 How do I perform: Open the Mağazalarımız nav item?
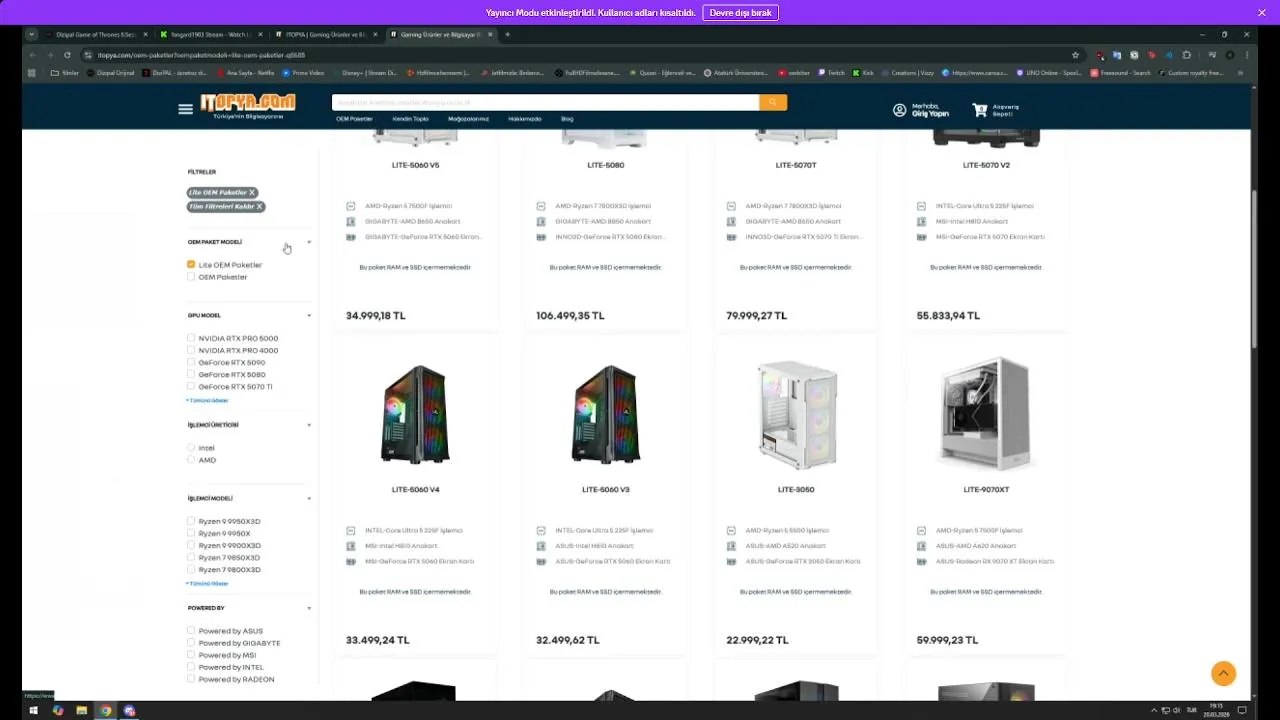pyautogui.click(x=468, y=119)
